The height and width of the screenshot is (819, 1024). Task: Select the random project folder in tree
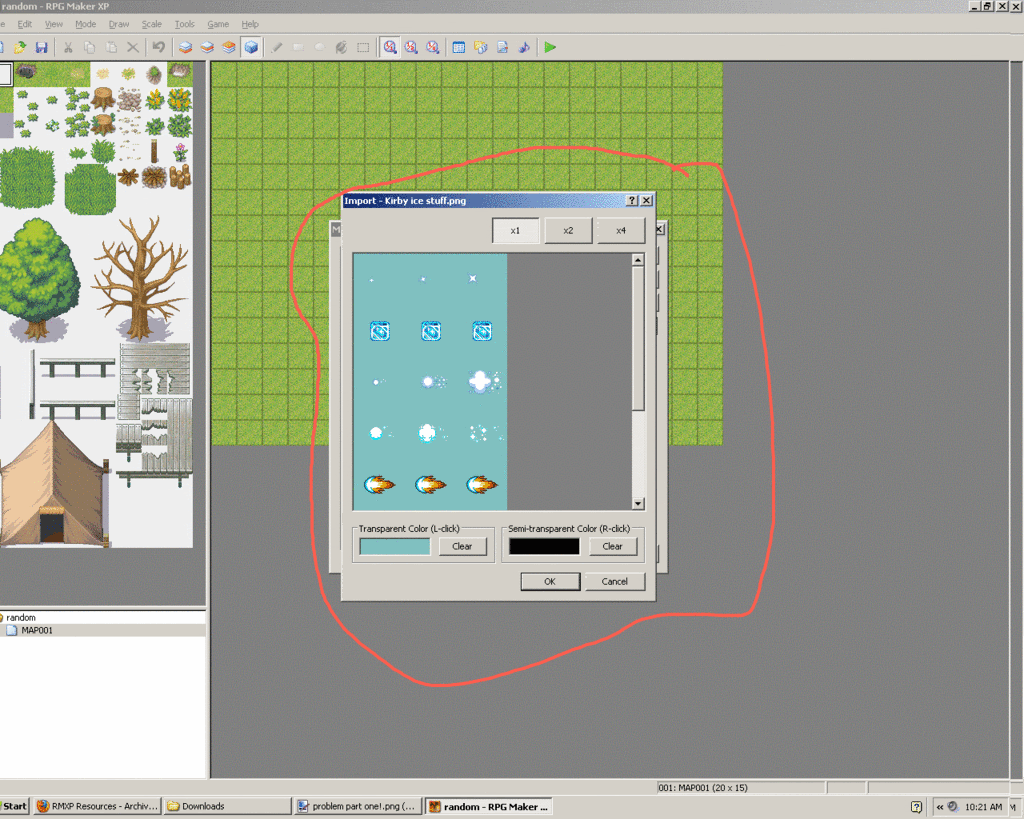click(21, 617)
